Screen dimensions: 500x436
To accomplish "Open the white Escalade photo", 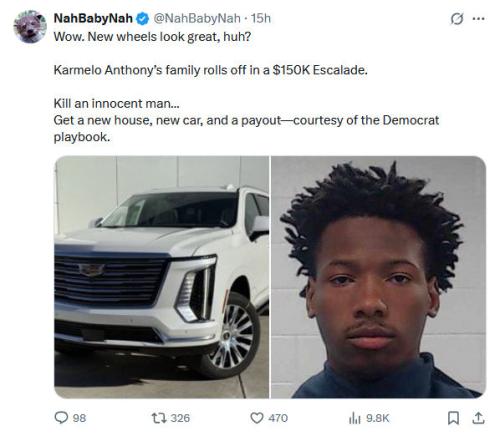I will coord(162,277).
